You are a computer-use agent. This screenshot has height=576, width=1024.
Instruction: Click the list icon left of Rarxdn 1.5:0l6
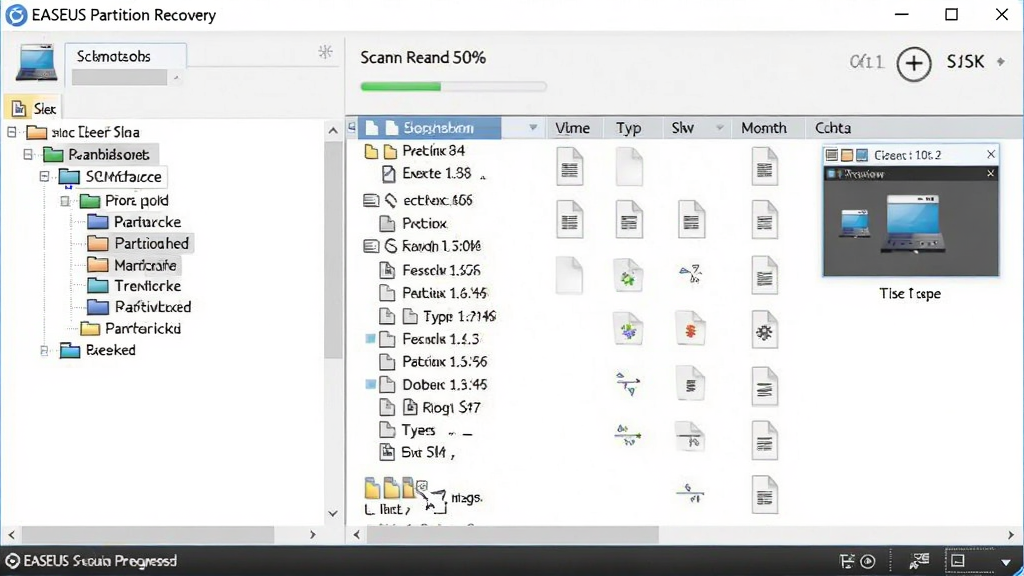coord(371,246)
